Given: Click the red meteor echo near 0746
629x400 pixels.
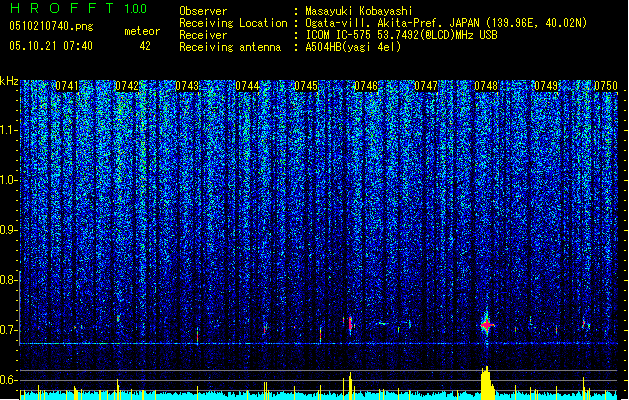Looking at the screenshot, I should click(x=350, y=323).
